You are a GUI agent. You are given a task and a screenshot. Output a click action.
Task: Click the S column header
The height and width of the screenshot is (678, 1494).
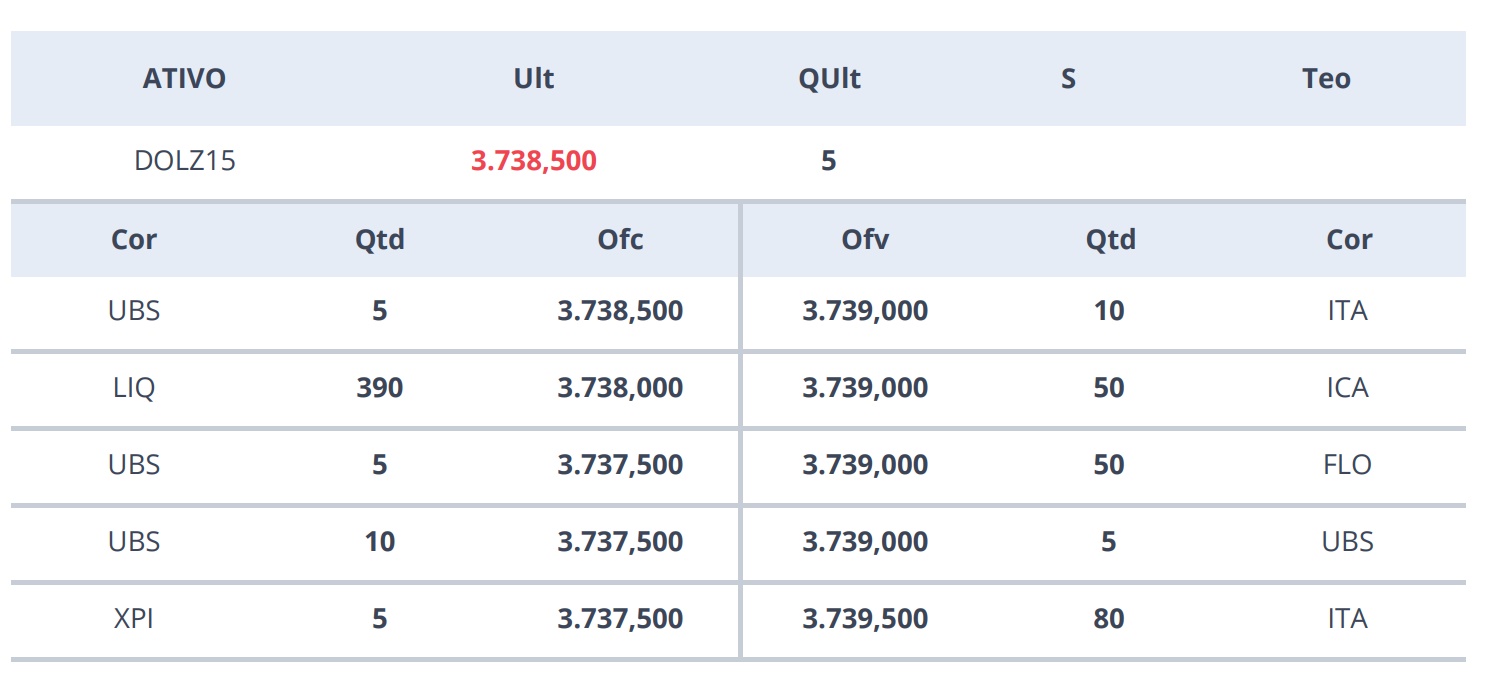(x=1068, y=79)
